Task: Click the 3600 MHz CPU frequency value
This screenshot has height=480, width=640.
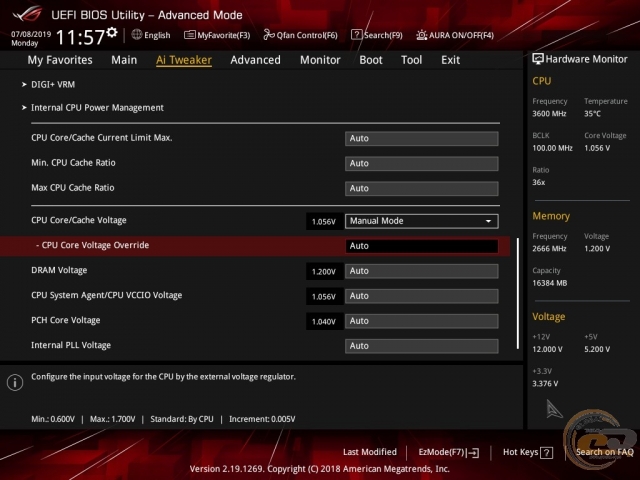Action: pos(549,114)
